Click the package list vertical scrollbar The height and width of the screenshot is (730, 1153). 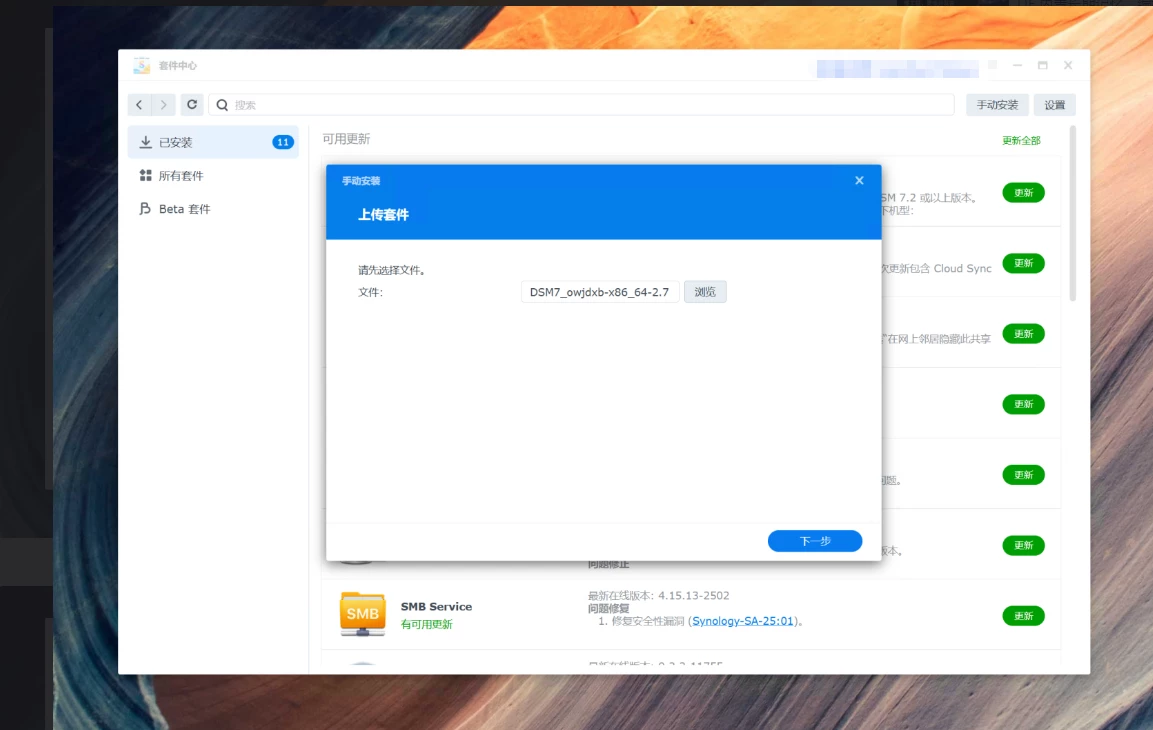pos(1072,213)
